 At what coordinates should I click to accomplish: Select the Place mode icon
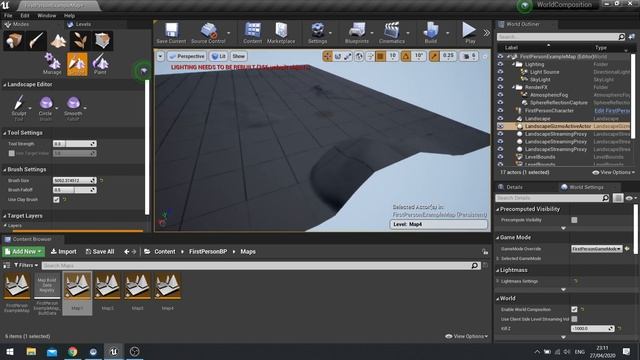coord(13,41)
